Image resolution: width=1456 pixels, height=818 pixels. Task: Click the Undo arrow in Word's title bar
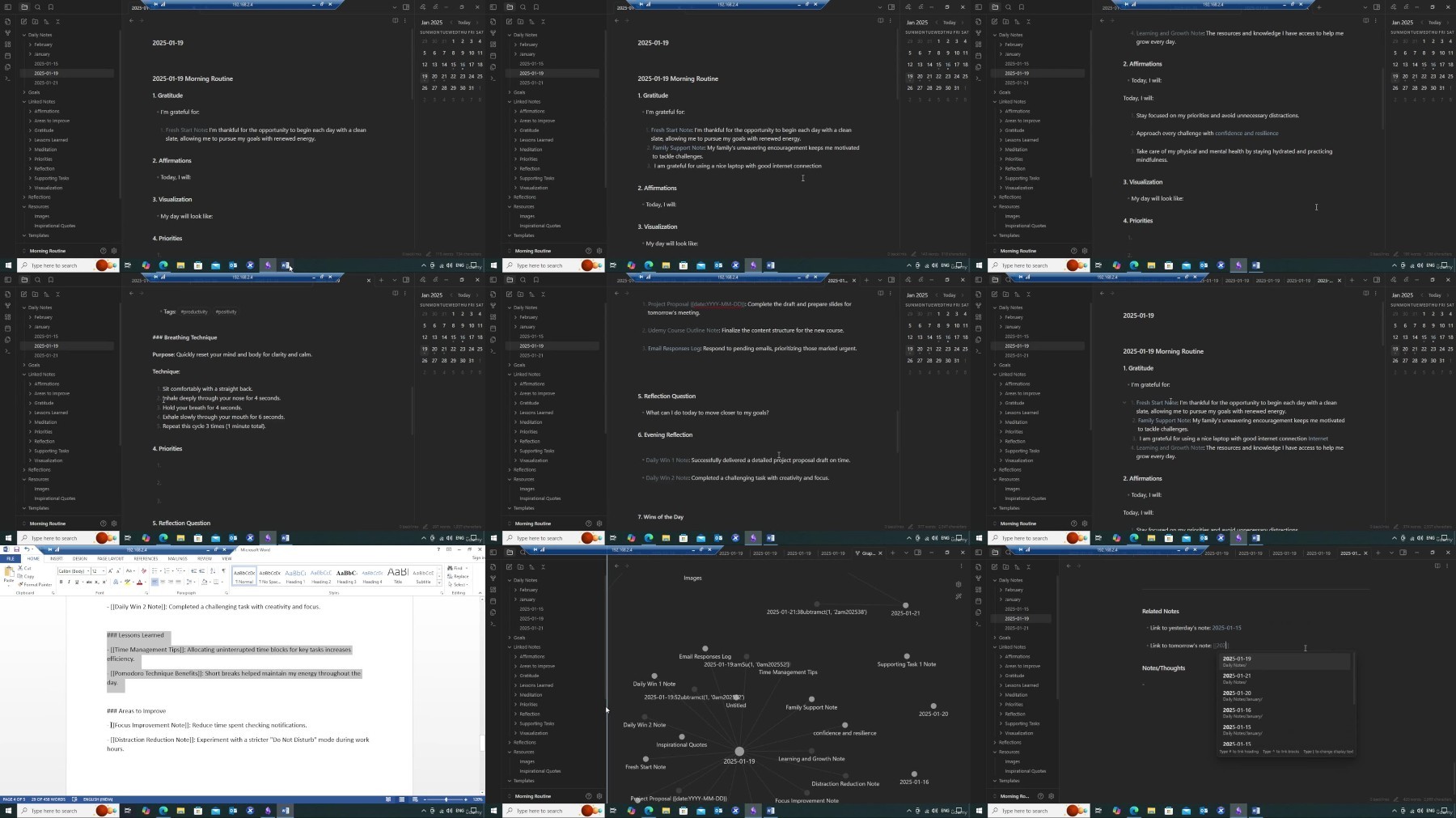pos(27,549)
